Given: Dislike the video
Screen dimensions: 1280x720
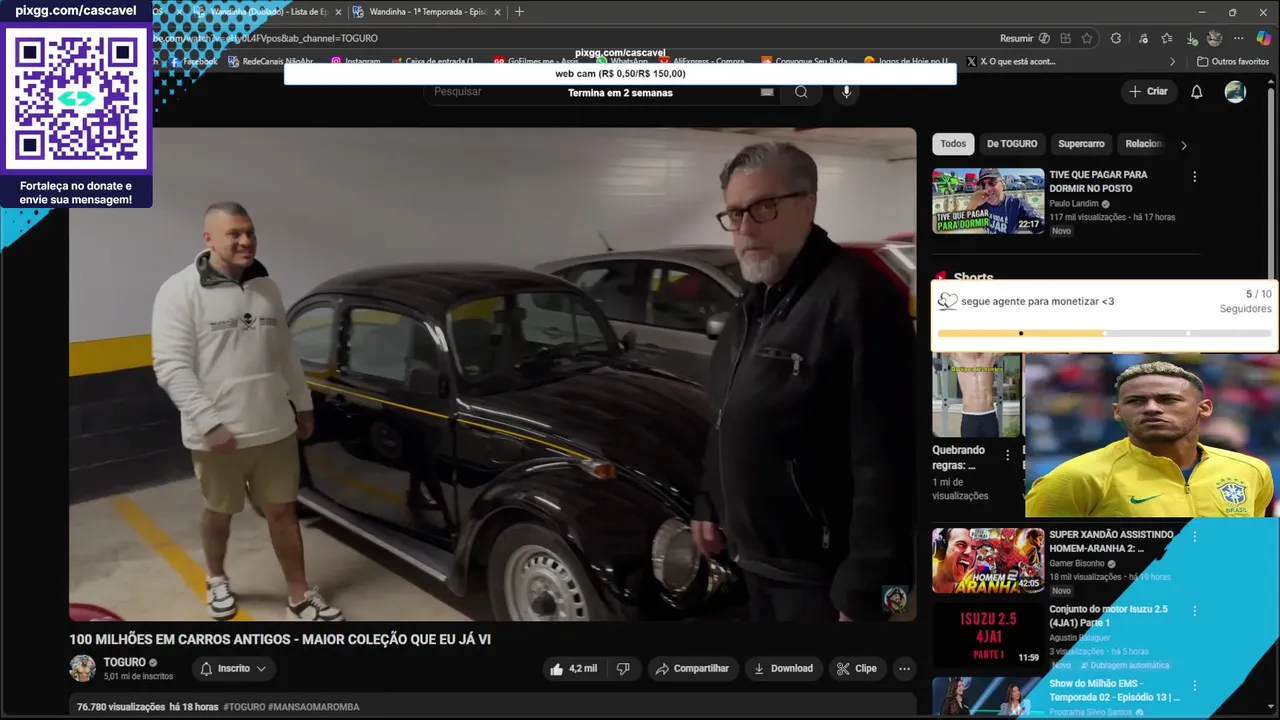Looking at the screenshot, I should click(623, 669).
